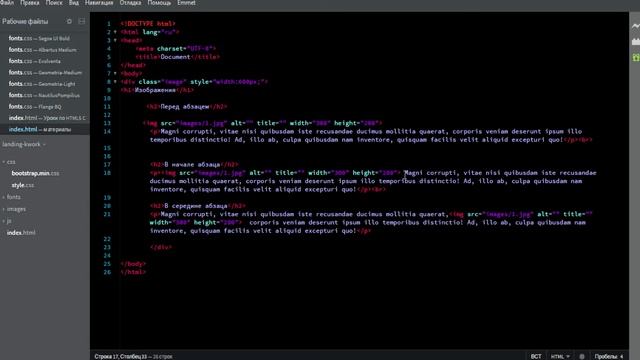Expand the js folder
The width and height of the screenshot is (640, 360).
coord(4,221)
